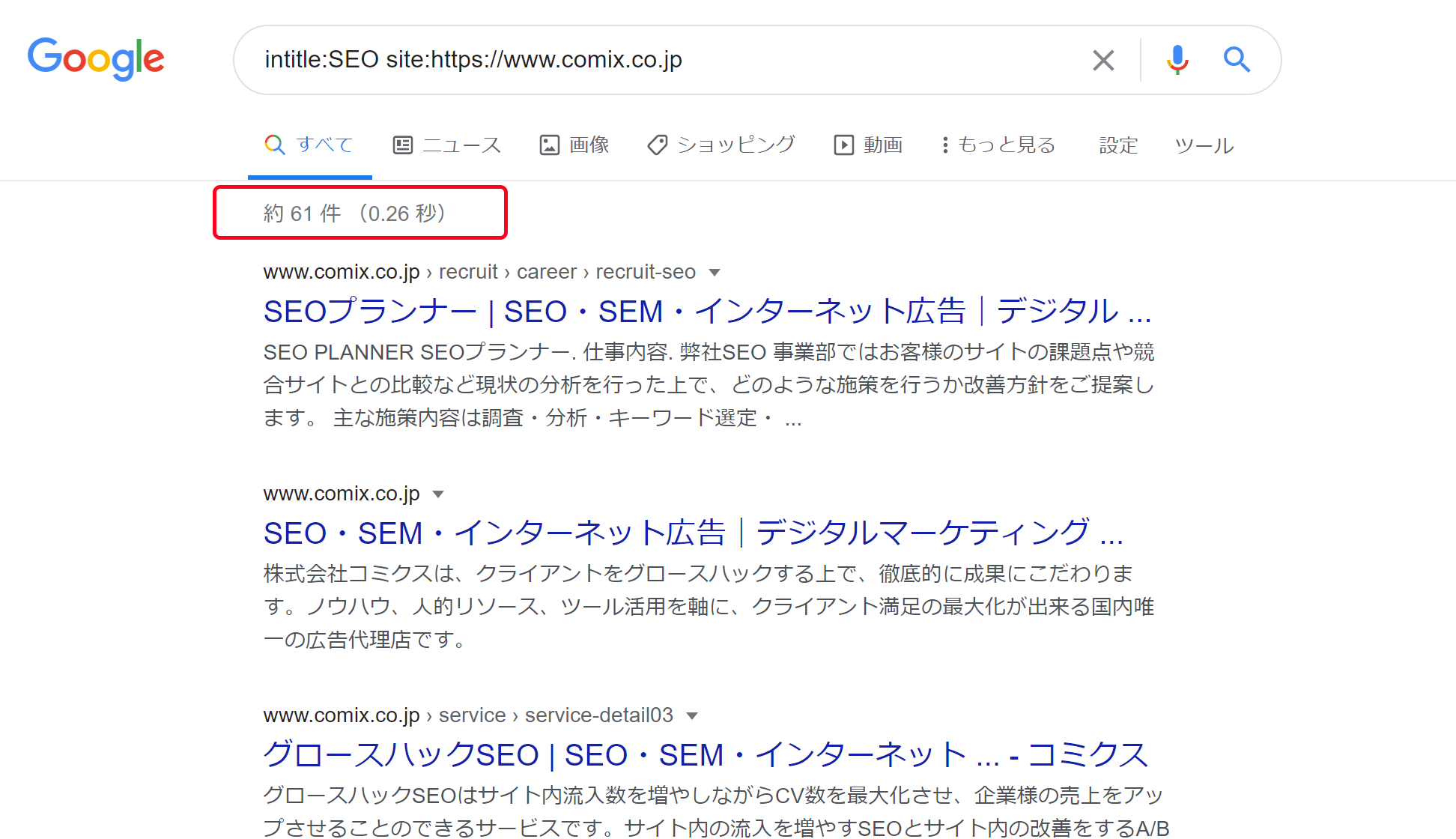Expand the dropdown arrow after service-detail03 URL
This screenshot has height=839, width=1456.
click(x=692, y=716)
